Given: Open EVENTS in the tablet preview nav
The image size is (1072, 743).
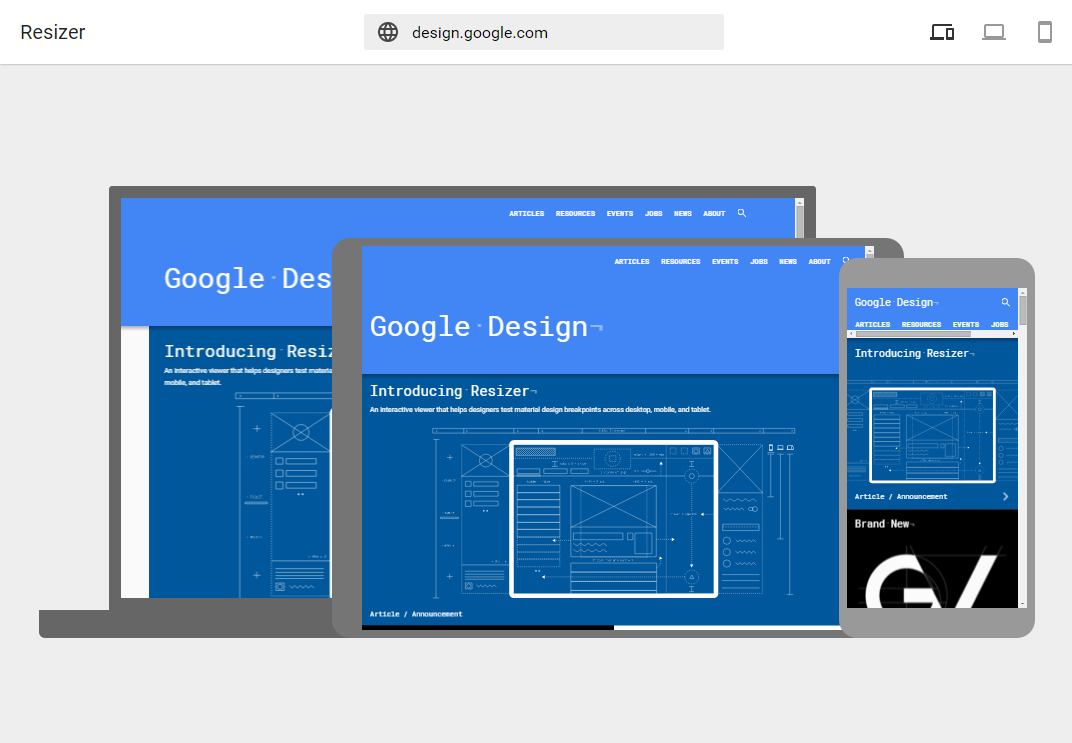Looking at the screenshot, I should click(725, 262).
